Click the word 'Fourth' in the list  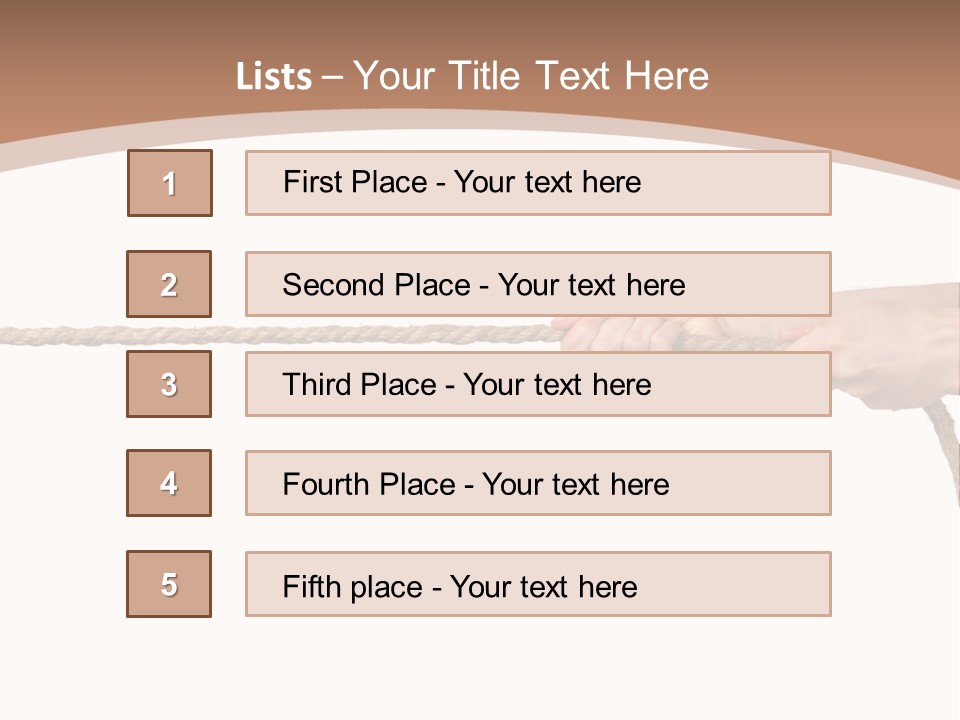pos(320,485)
